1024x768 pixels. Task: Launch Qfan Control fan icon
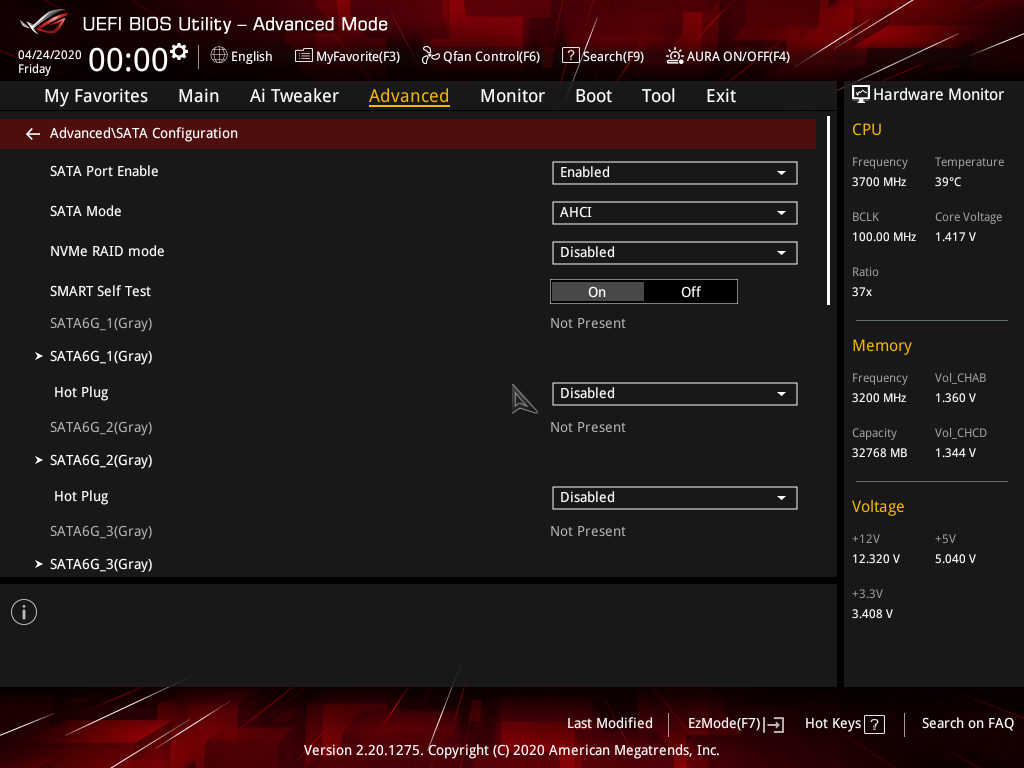point(430,56)
